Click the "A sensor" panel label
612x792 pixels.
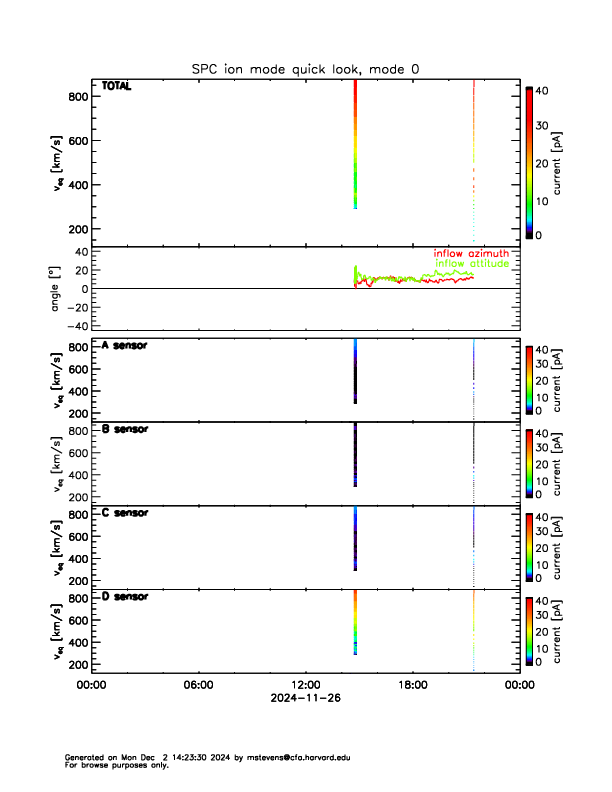(x=125, y=345)
